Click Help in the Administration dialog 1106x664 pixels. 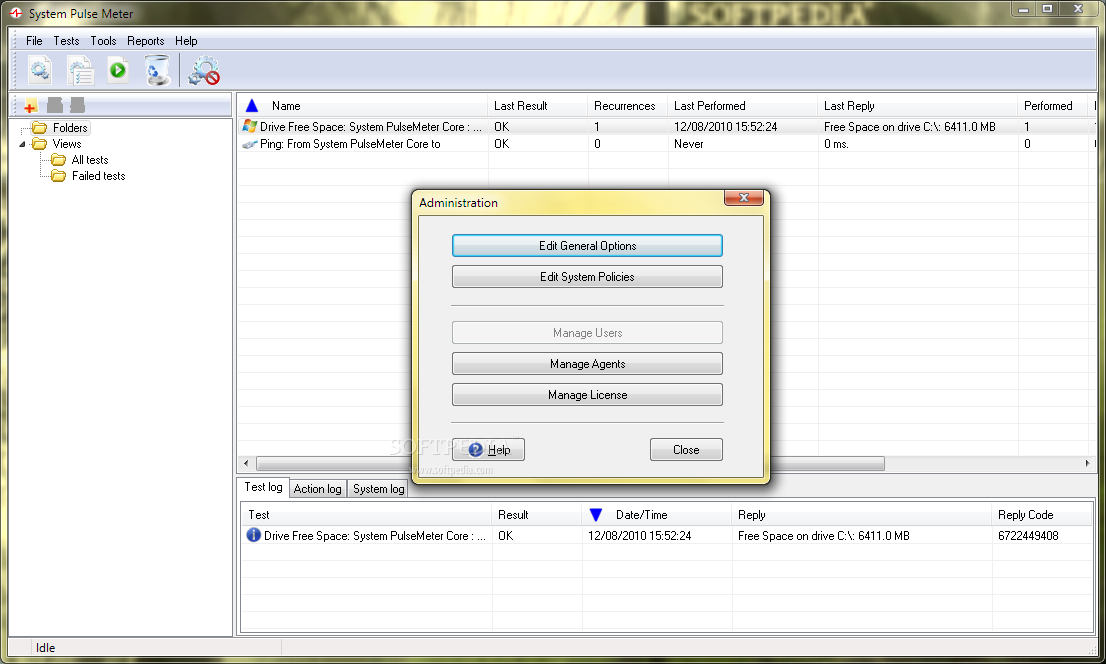point(488,449)
